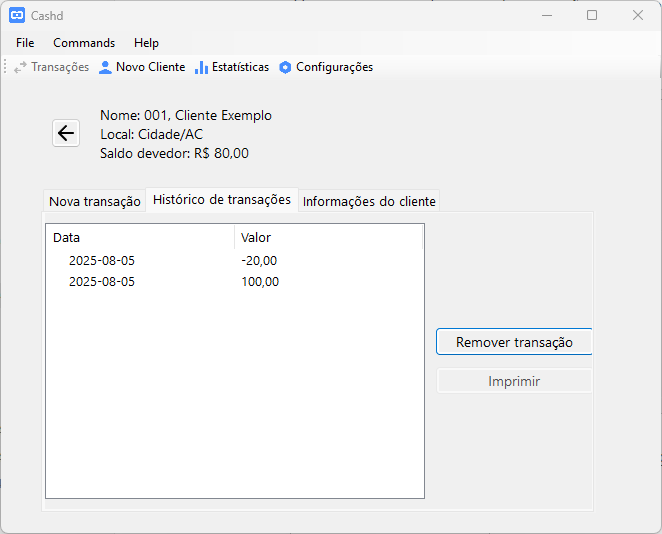Click the Novo Cliente person icon

point(105,67)
